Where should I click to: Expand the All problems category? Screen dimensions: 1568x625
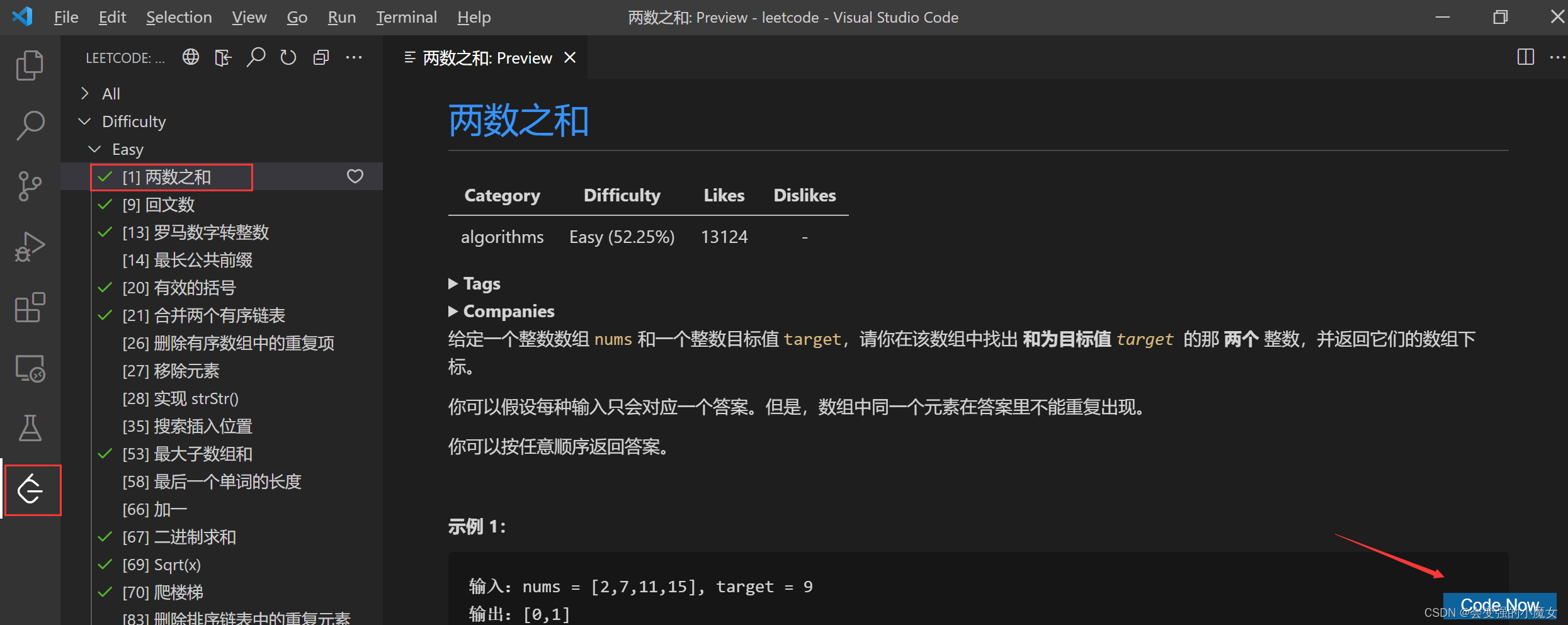tap(84, 93)
